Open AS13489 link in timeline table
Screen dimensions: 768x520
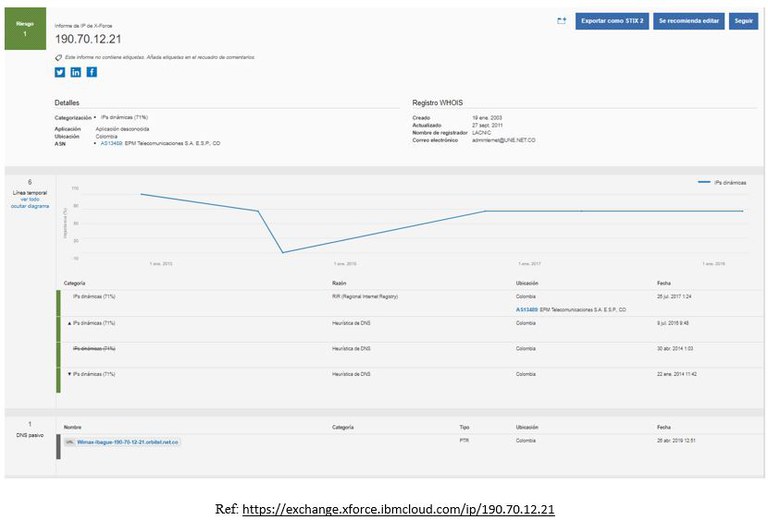(526, 310)
